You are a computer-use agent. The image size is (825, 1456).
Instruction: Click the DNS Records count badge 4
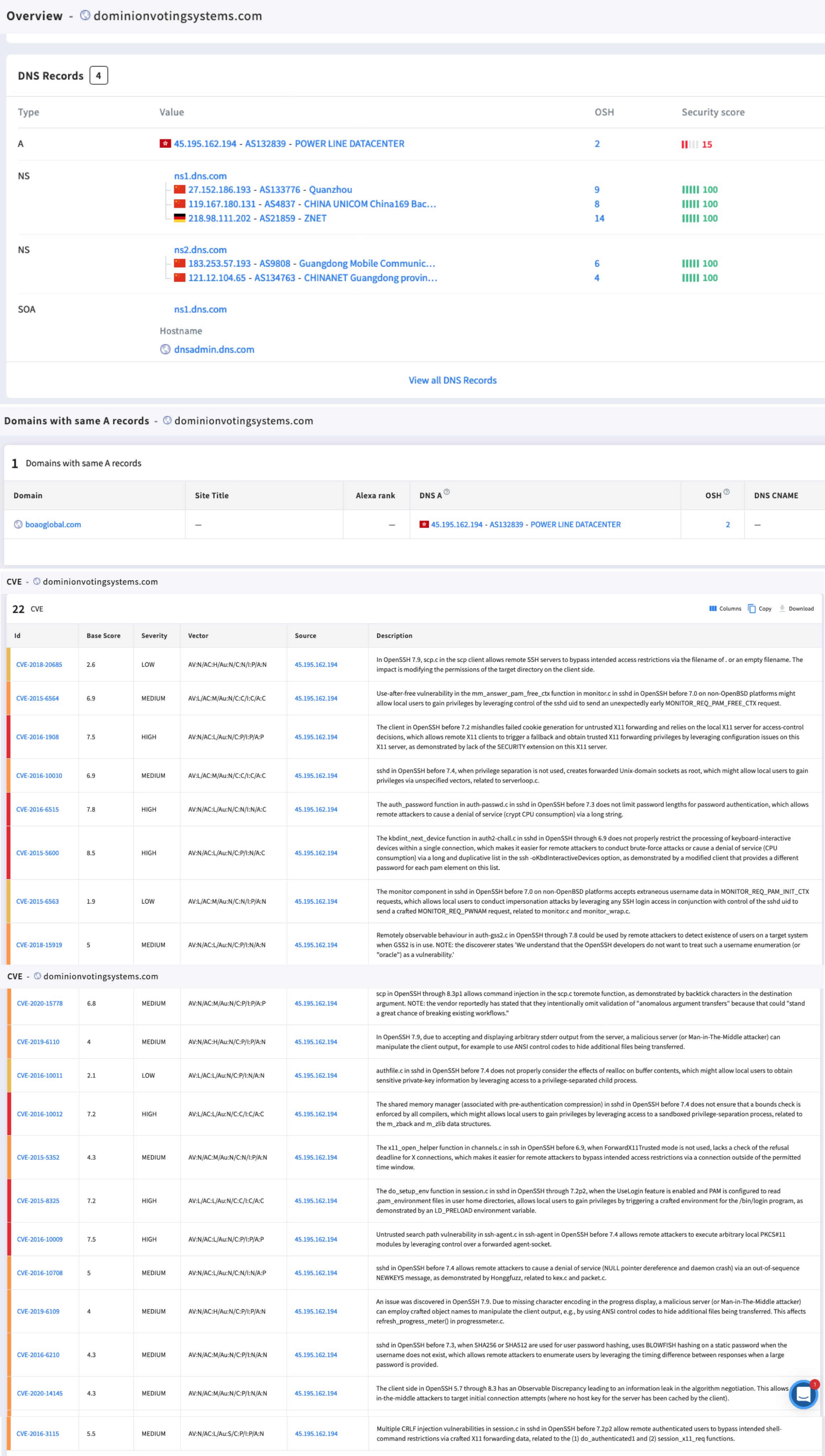[98, 75]
